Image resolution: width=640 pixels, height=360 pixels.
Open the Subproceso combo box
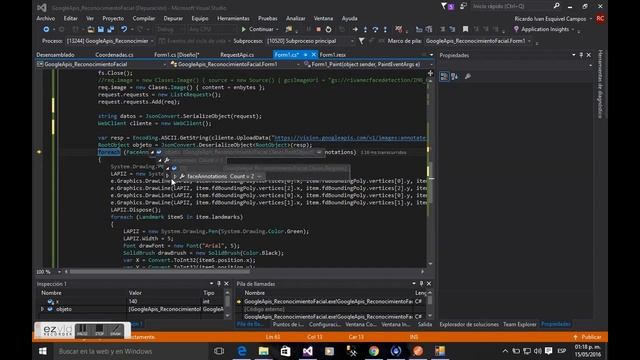pyautogui.click(x=310, y=41)
